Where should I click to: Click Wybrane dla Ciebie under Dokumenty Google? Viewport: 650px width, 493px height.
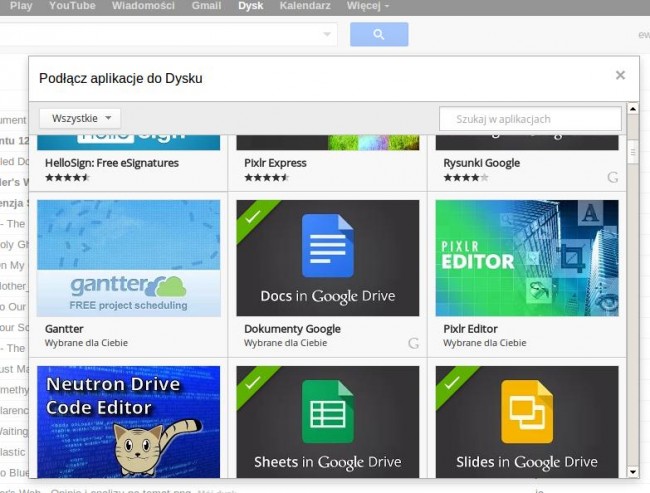286,343
